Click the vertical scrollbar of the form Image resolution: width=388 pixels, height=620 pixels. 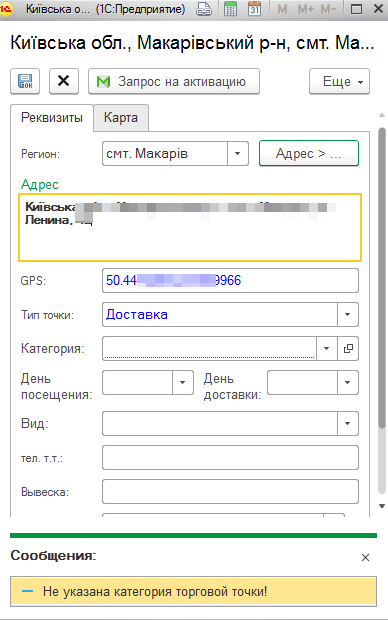coord(382,277)
